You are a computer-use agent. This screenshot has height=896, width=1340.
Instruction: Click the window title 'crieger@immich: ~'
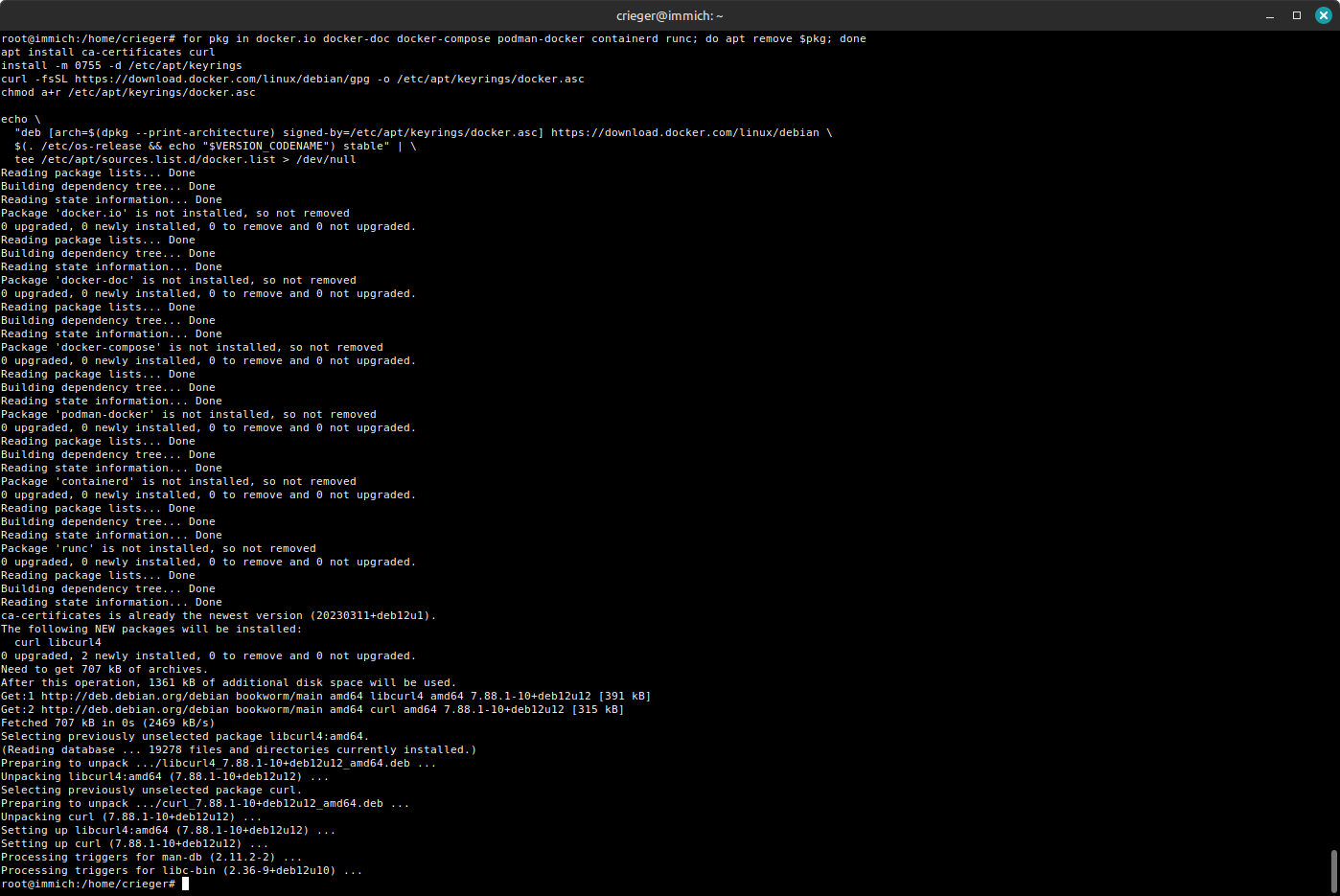point(670,15)
